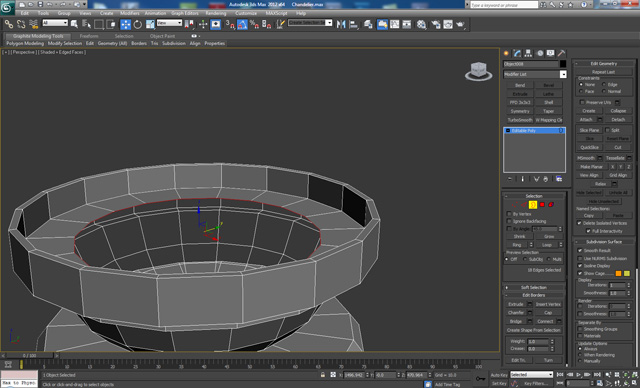Viewport: 640px width, 388px height.
Task: Click Go to End playback button
Action: pos(597,375)
